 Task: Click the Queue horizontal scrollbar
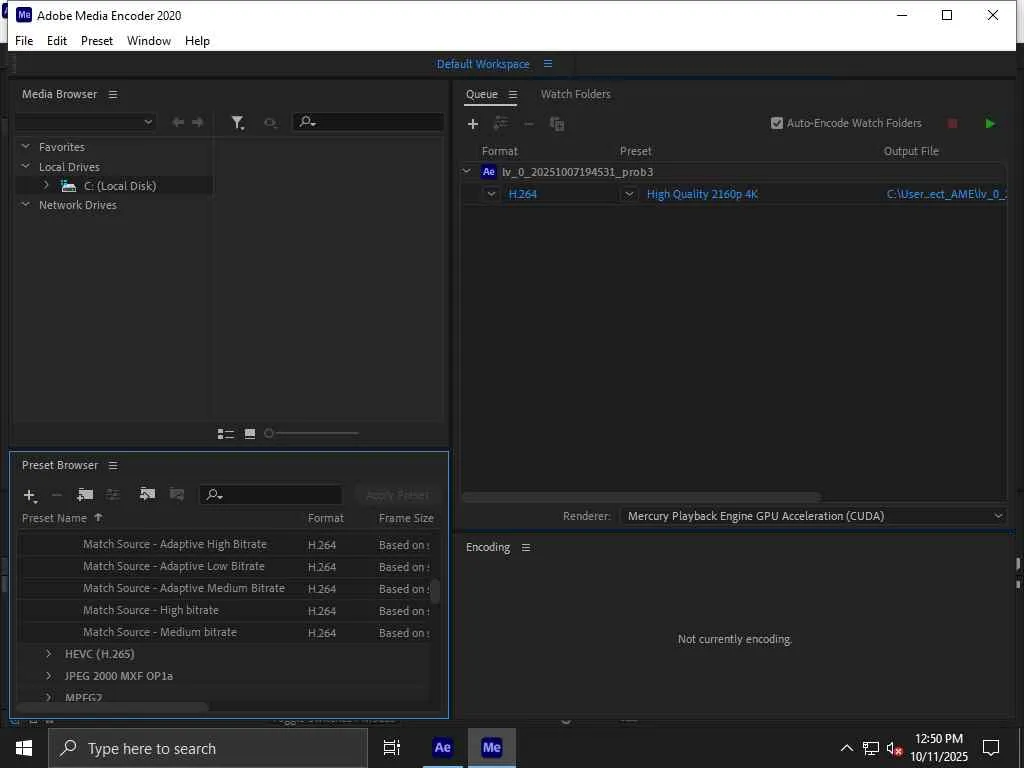pyautogui.click(x=641, y=498)
